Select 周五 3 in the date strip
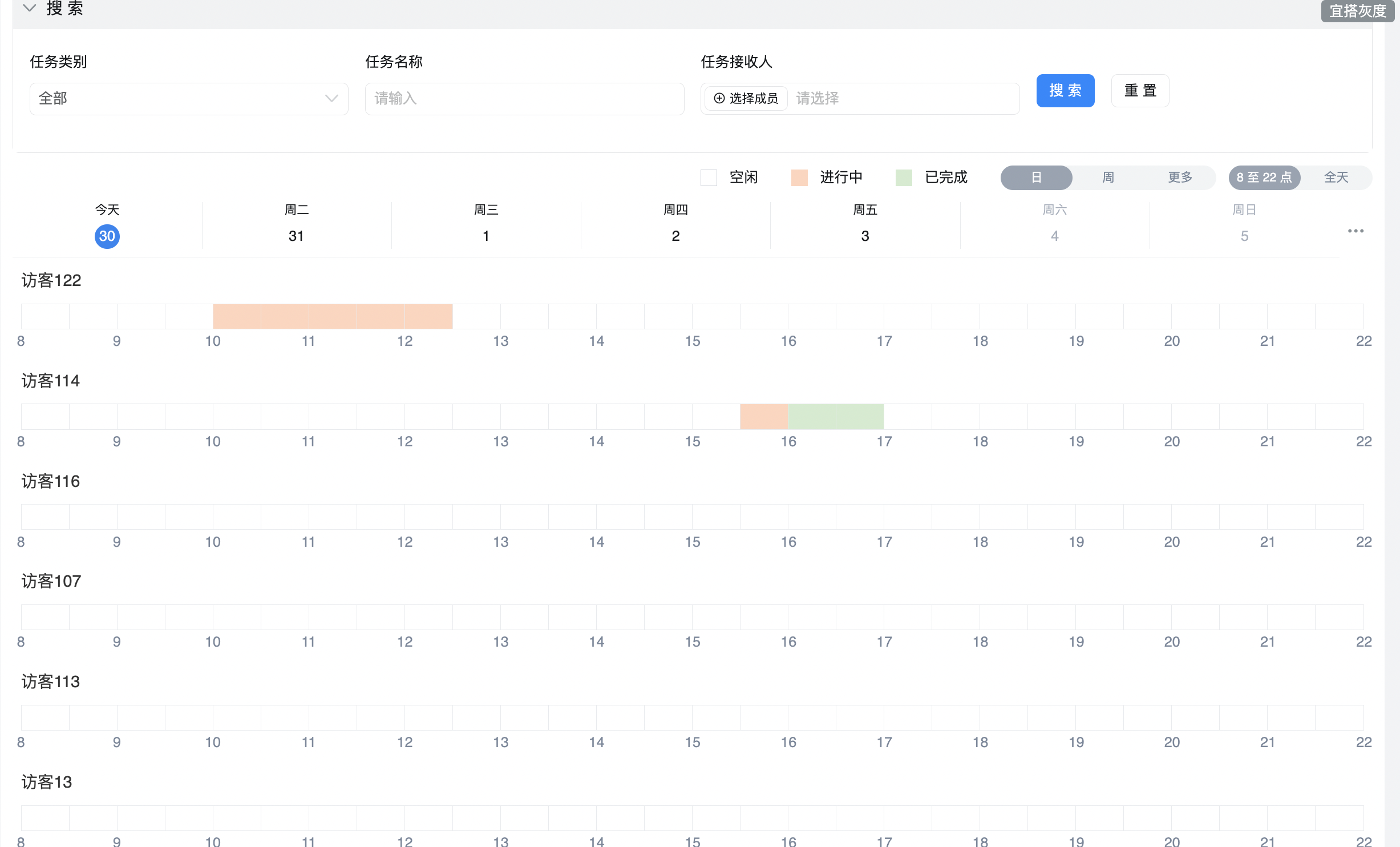 (x=865, y=225)
